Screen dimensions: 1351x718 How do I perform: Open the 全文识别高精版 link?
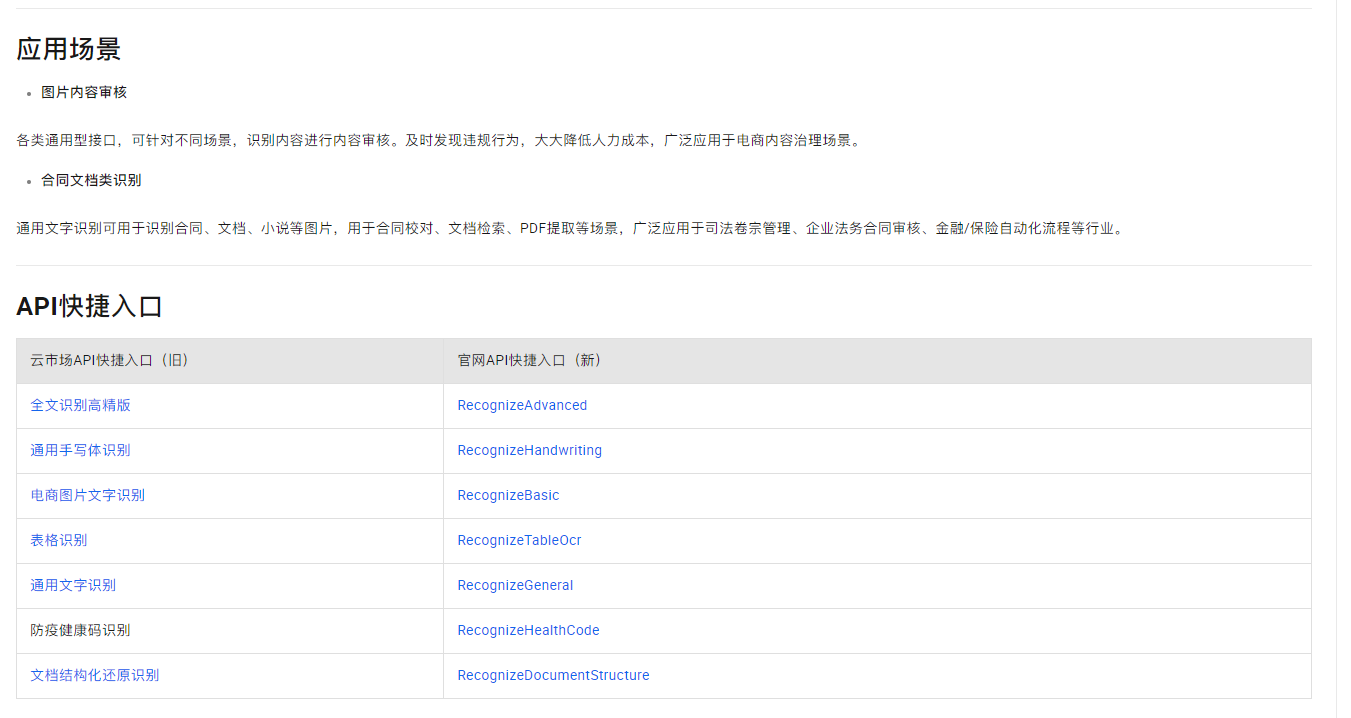[x=81, y=405]
